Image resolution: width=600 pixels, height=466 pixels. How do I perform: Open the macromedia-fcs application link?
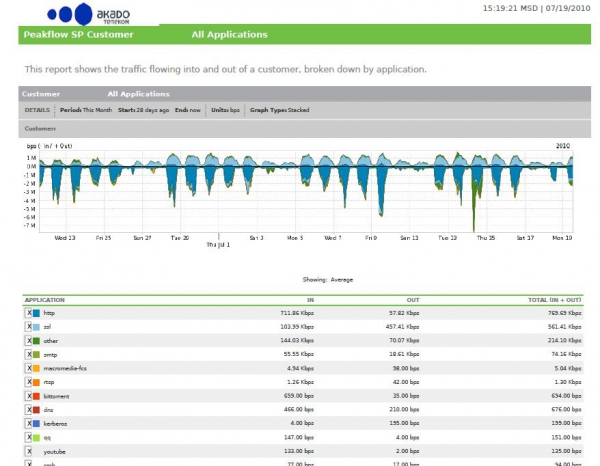click(65, 368)
